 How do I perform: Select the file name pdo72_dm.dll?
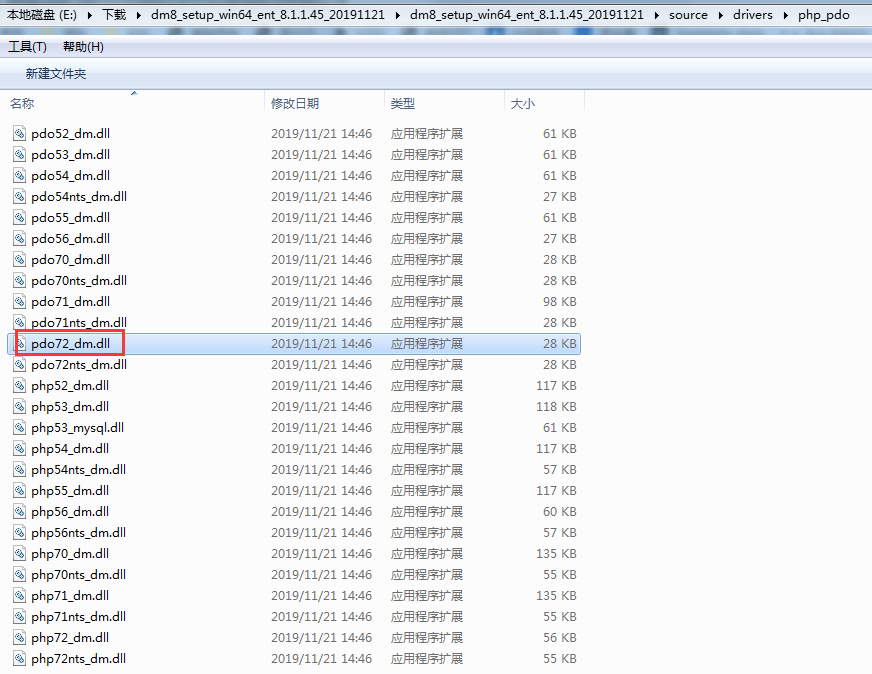coord(71,344)
